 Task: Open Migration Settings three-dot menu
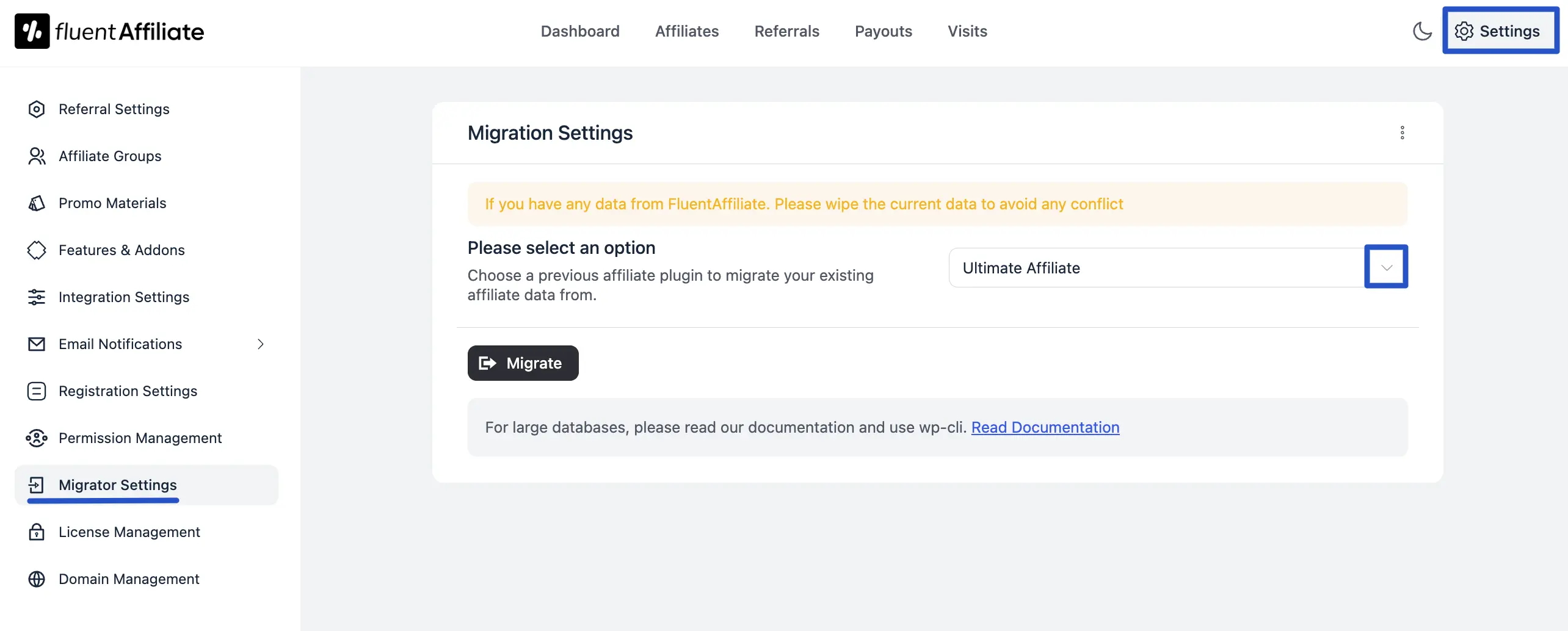click(1402, 133)
